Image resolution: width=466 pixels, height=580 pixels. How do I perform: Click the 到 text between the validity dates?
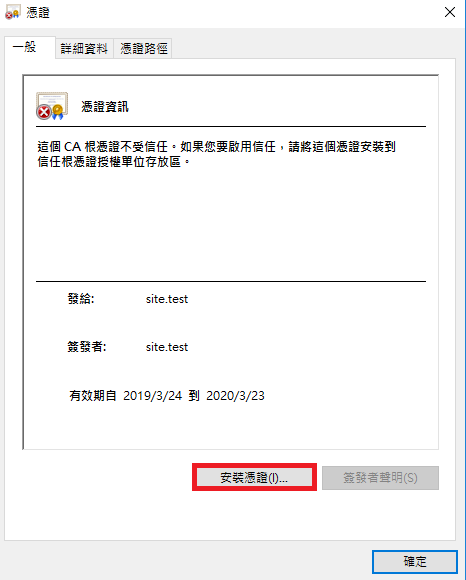(194, 396)
